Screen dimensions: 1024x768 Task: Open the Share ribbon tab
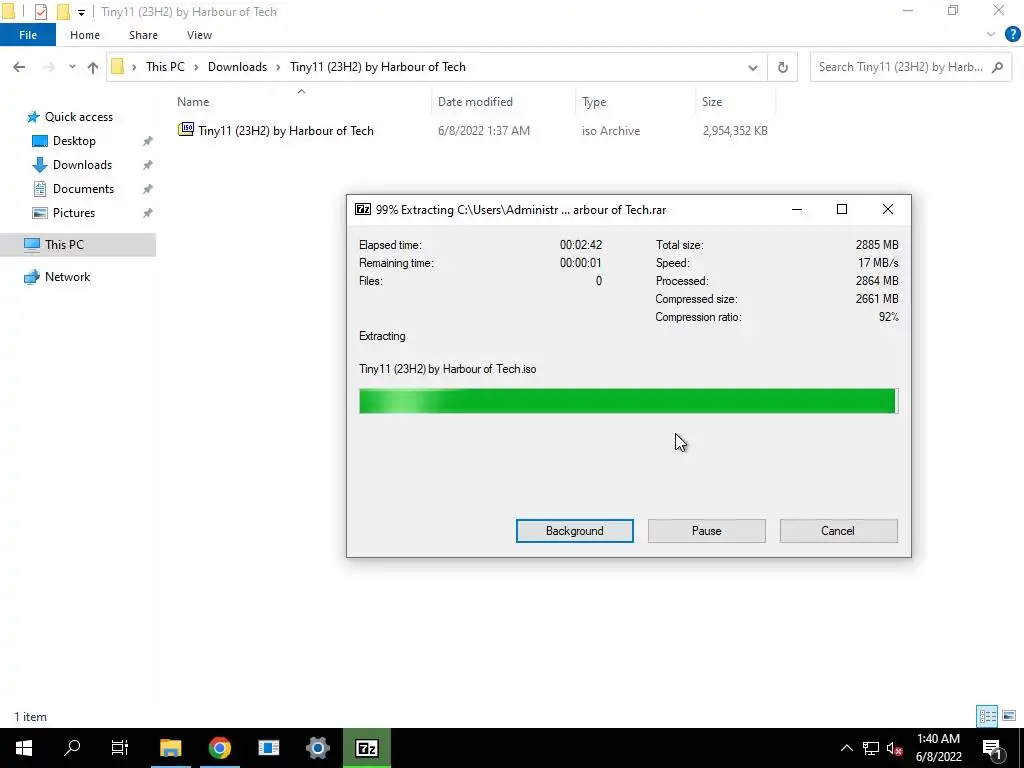(x=143, y=35)
